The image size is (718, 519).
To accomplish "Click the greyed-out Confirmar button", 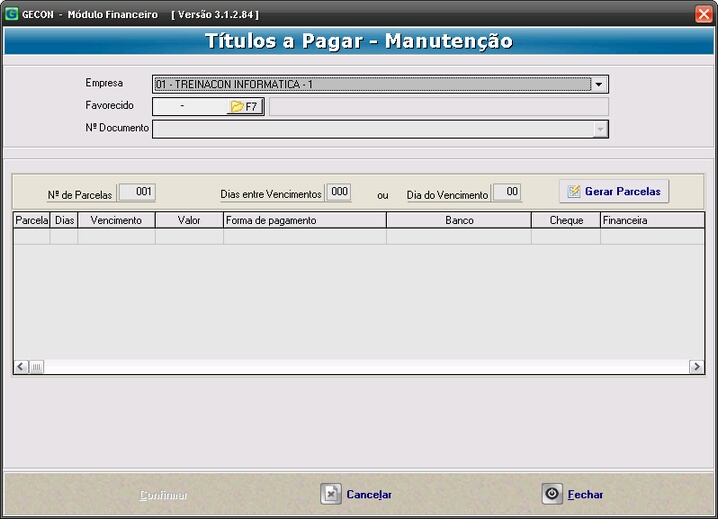I will (163, 495).
